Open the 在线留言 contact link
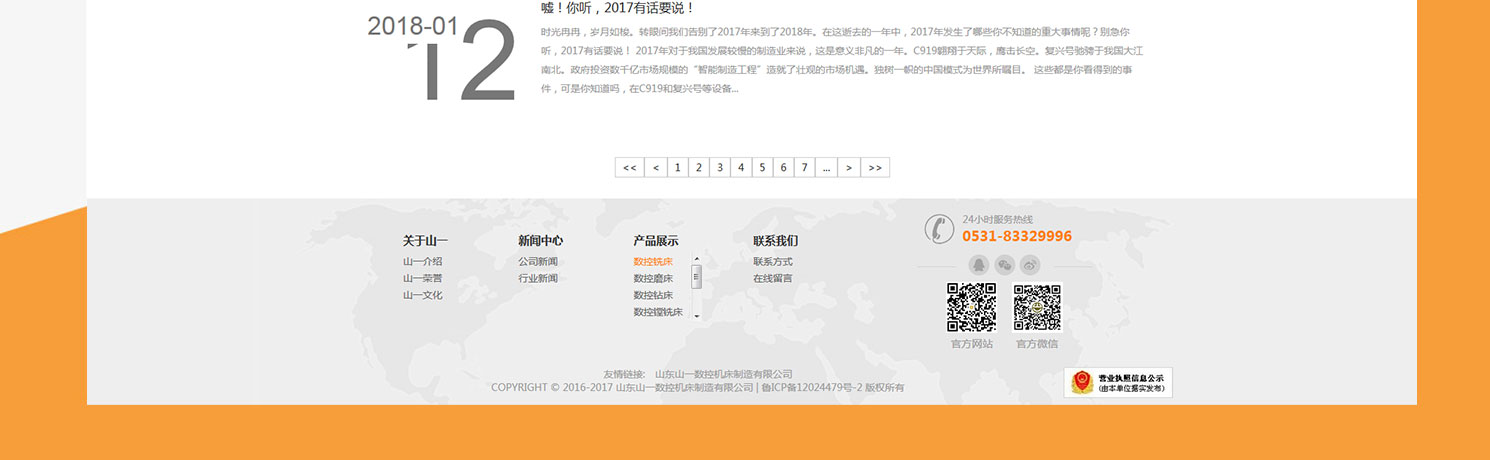Image resolution: width=1490 pixels, height=460 pixels. click(x=772, y=279)
